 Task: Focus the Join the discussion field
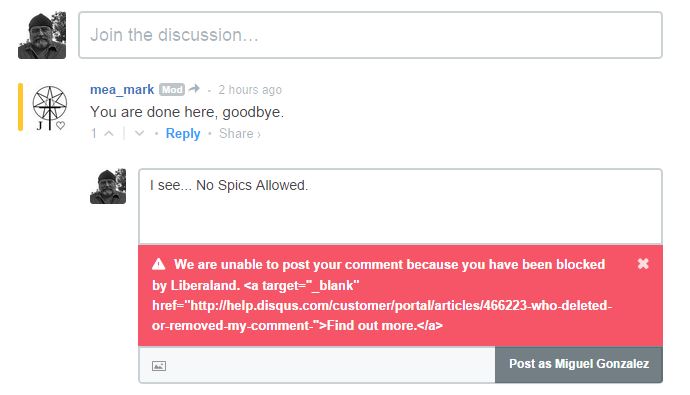[x=371, y=35]
